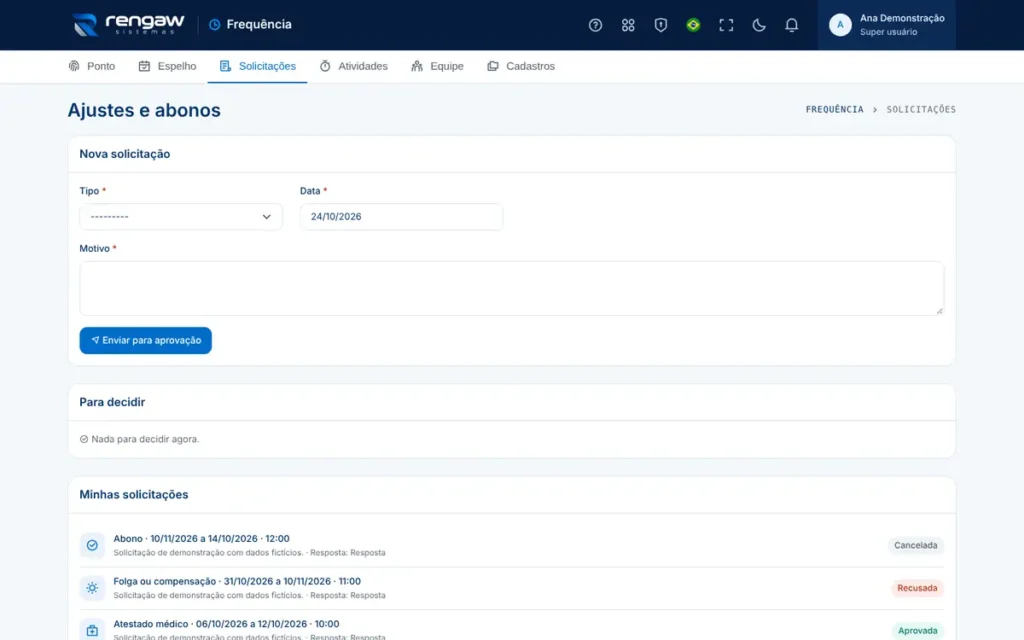The height and width of the screenshot is (640, 1024).
Task: Select the Folga ou compensação request title
Action: [x=237, y=581]
